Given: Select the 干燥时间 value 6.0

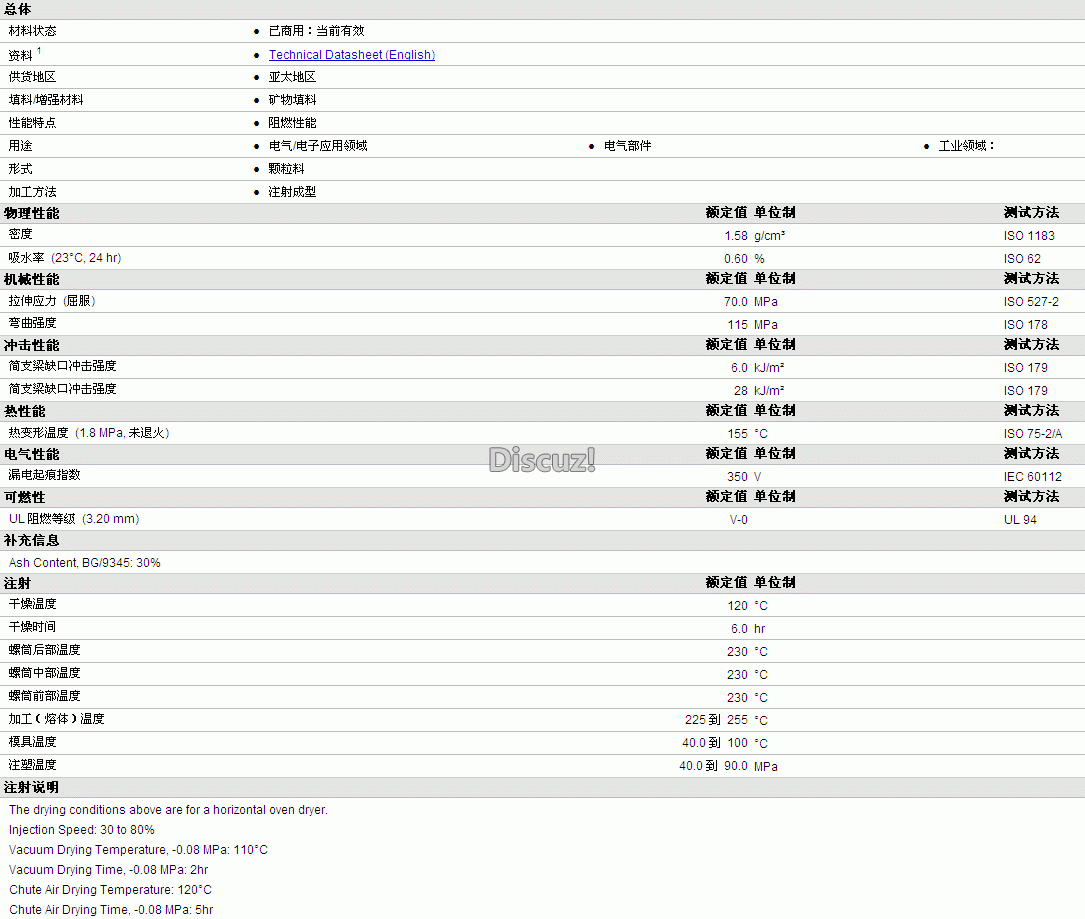Looking at the screenshot, I should click(739, 628).
